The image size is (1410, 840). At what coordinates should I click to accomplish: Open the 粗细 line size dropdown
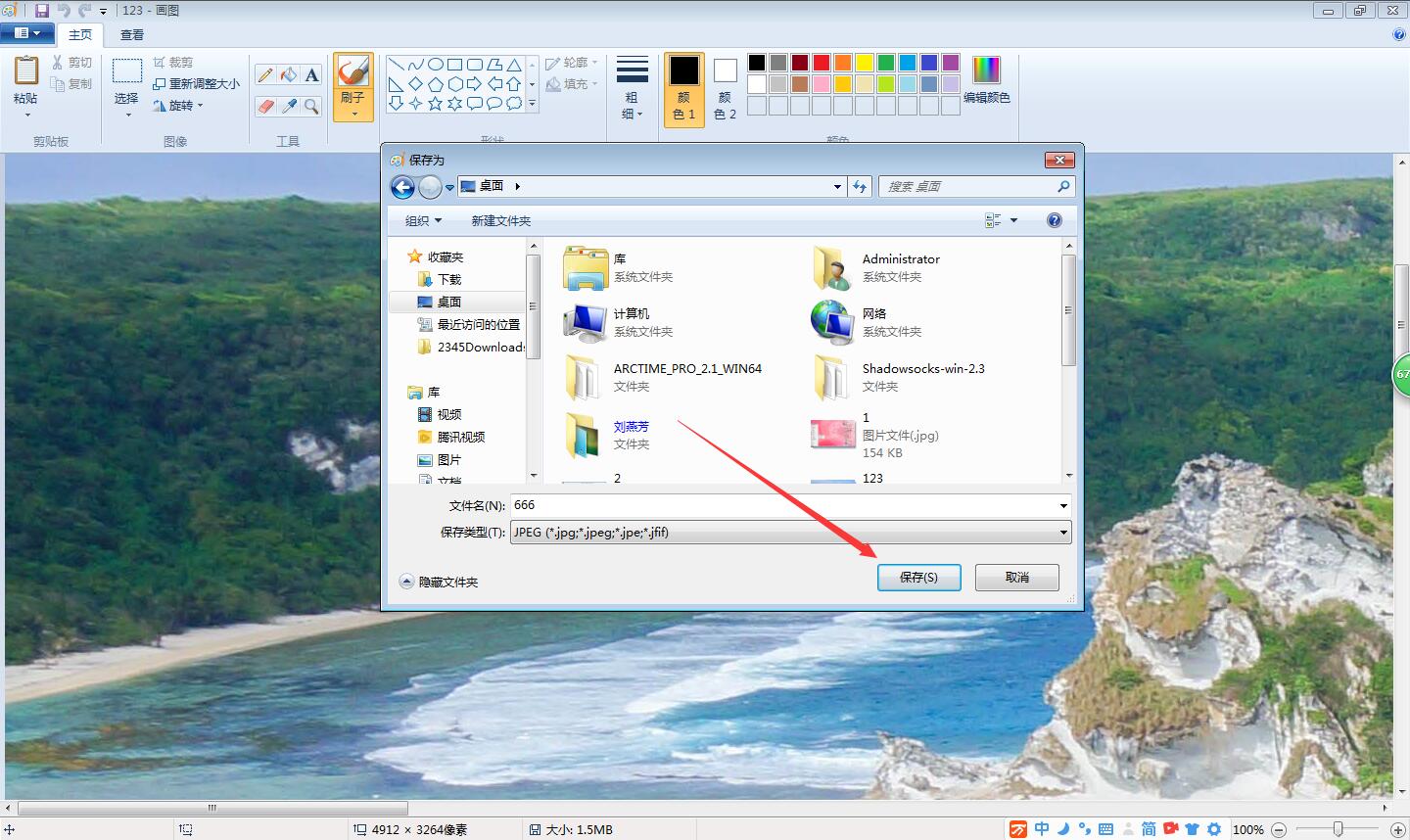tap(633, 88)
